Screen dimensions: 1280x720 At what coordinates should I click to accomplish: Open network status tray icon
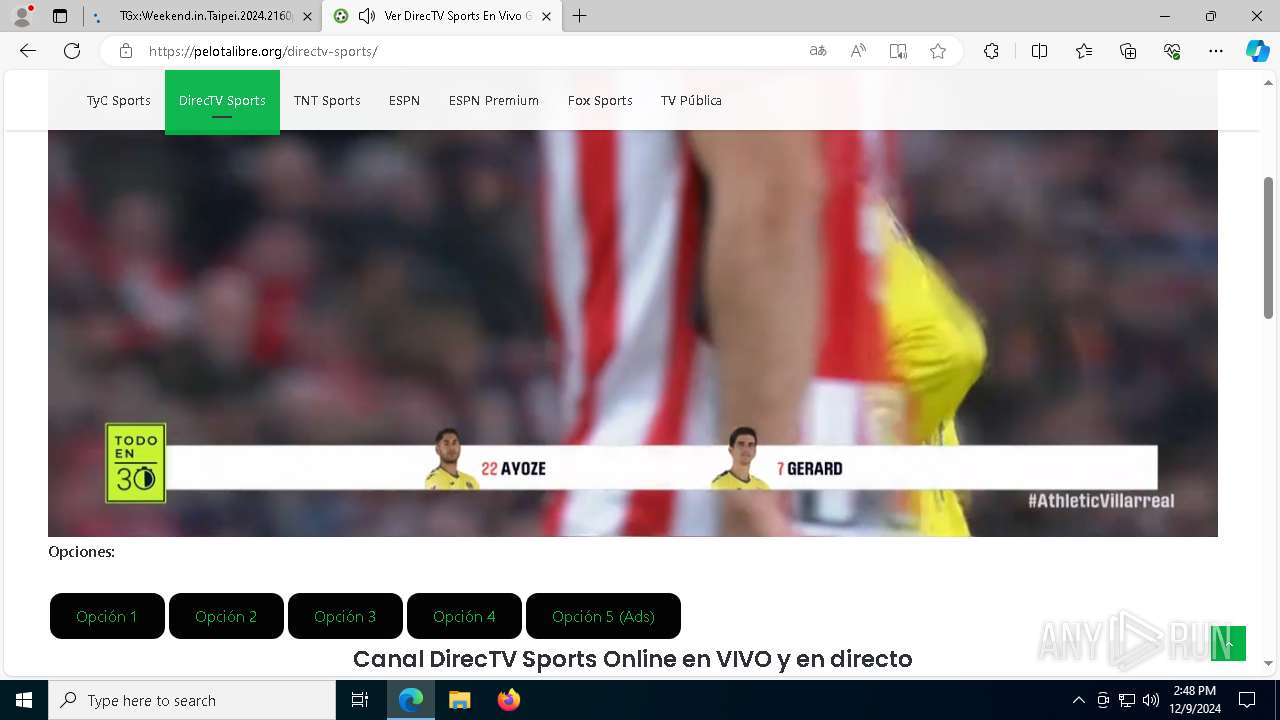tap(1127, 700)
